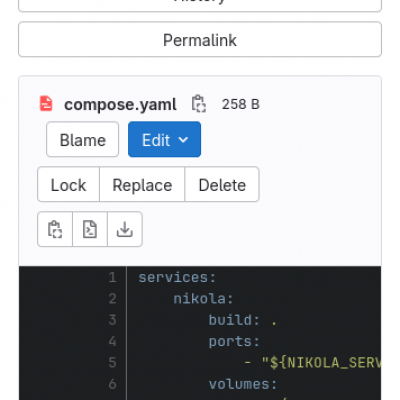Expand the Edit dropdown chevron
This screenshot has height=400, width=400.
tap(183, 140)
